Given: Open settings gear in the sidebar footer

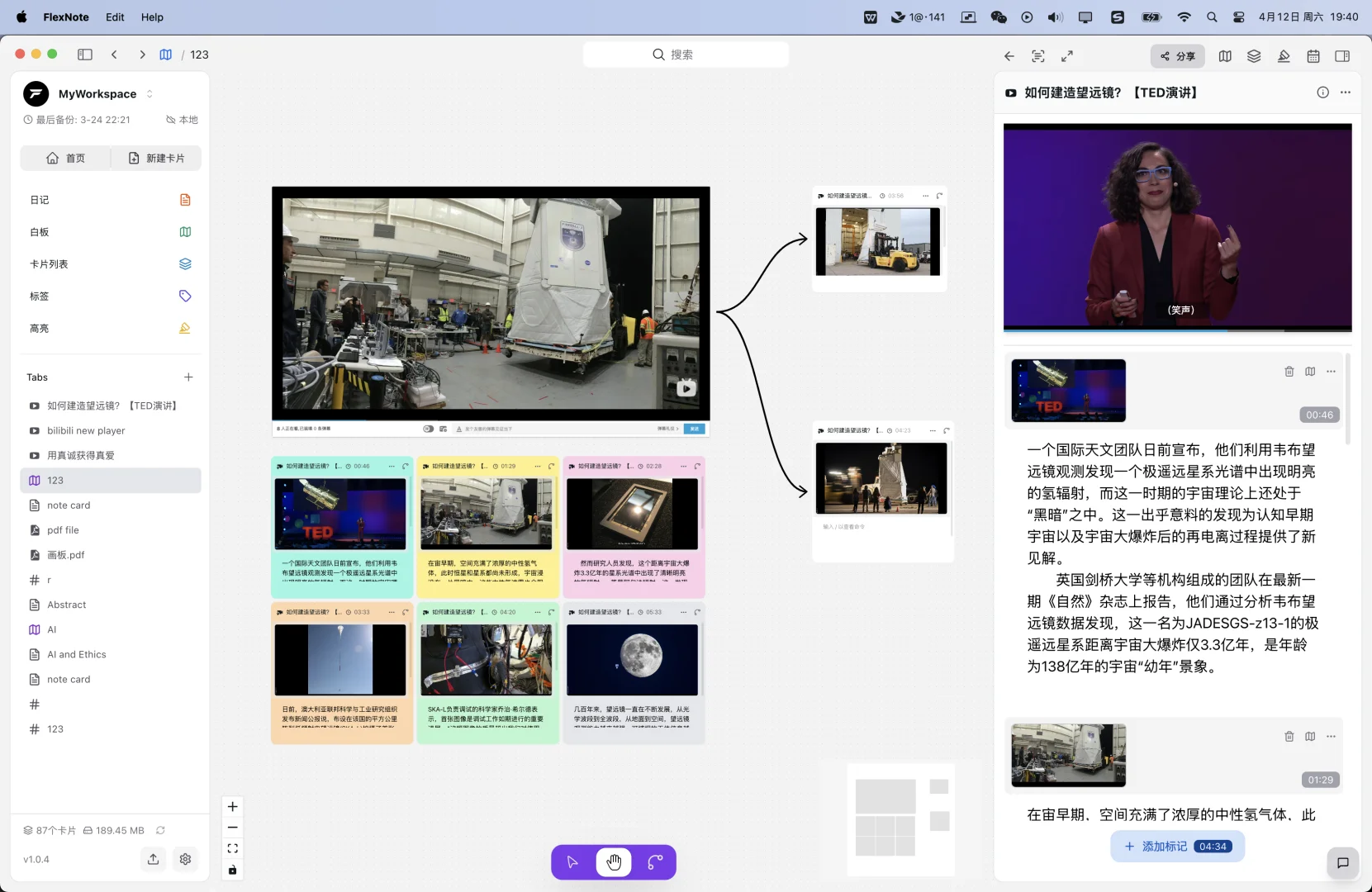Looking at the screenshot, I should [x=185, y=859].
